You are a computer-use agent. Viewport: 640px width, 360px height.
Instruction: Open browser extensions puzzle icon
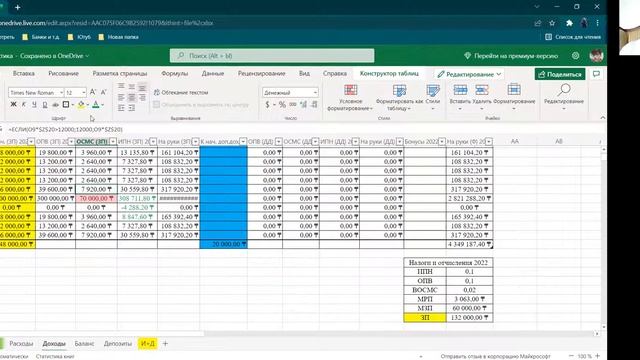tap(569, 23)
